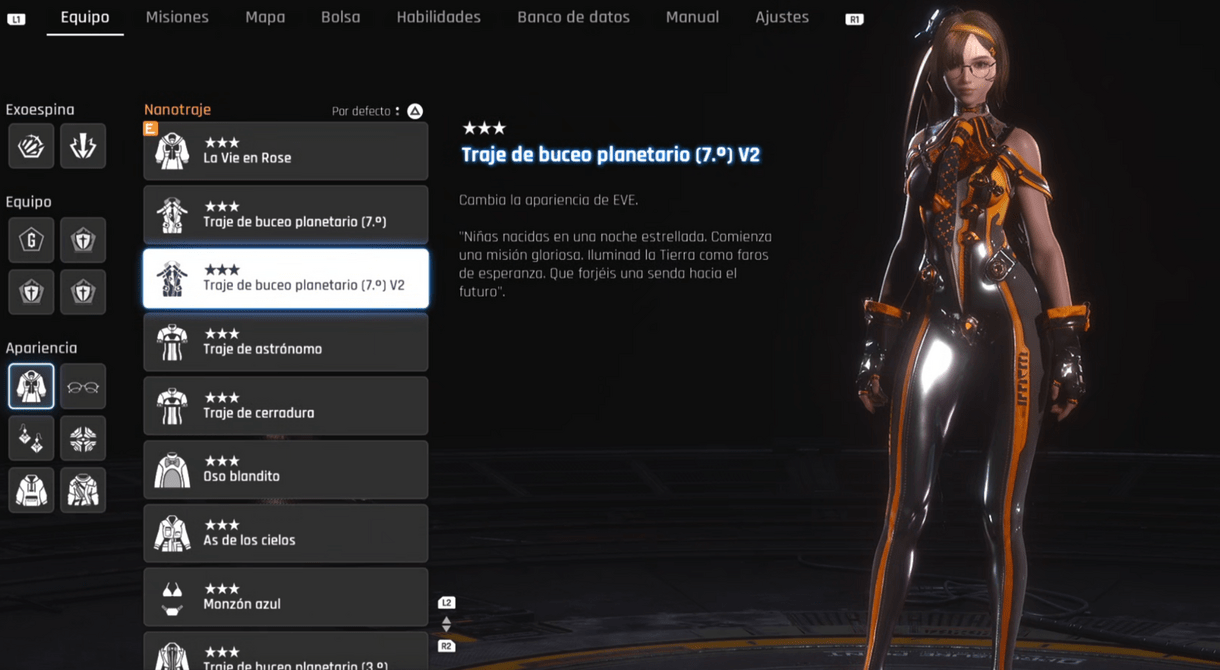The image size is (1220, 670).
Task: Click the text Cambia la apariencia de EVE
Action: pos(548,200)
